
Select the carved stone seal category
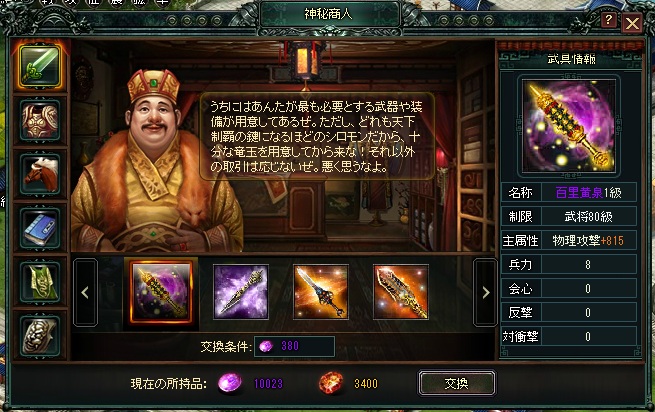[40, 336]
